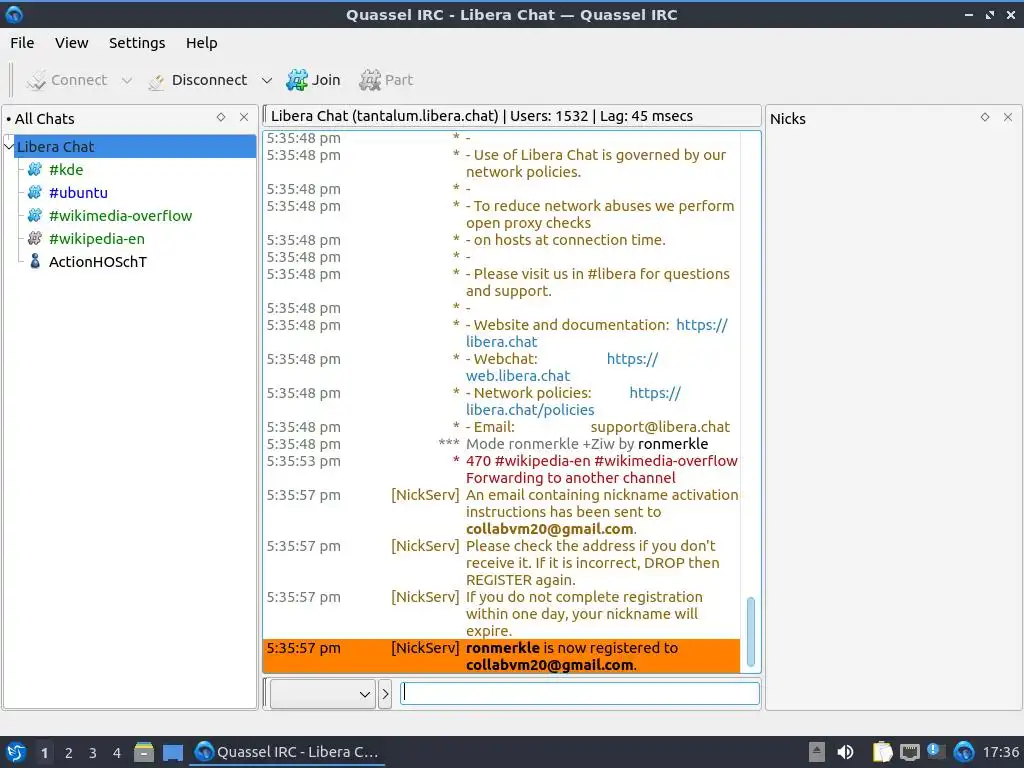Click the update notifier tray icon
1024x768 pixels.
click(936, 752)
